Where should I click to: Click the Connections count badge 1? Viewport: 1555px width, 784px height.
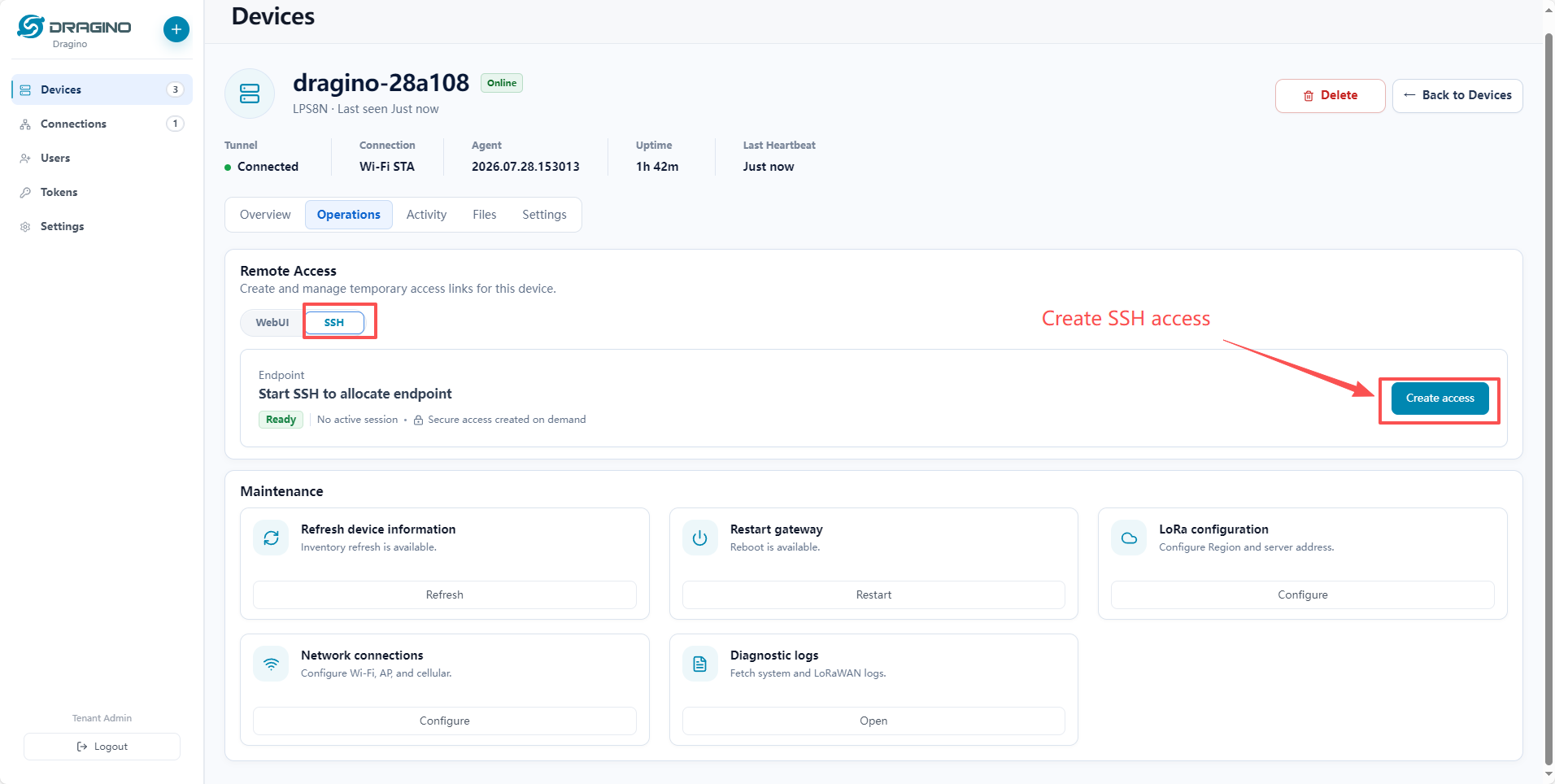[175, 124]
